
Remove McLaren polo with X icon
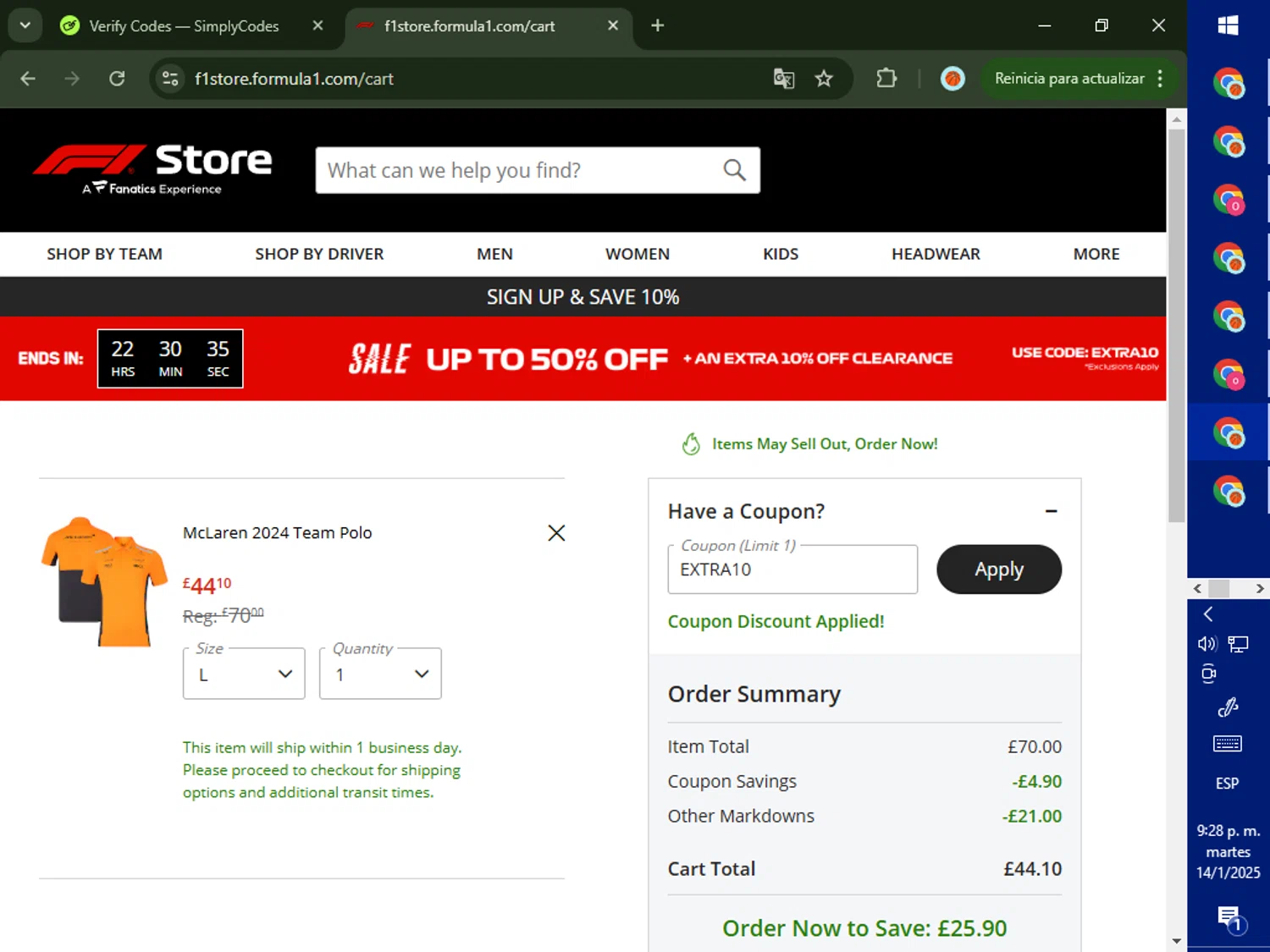556,533
